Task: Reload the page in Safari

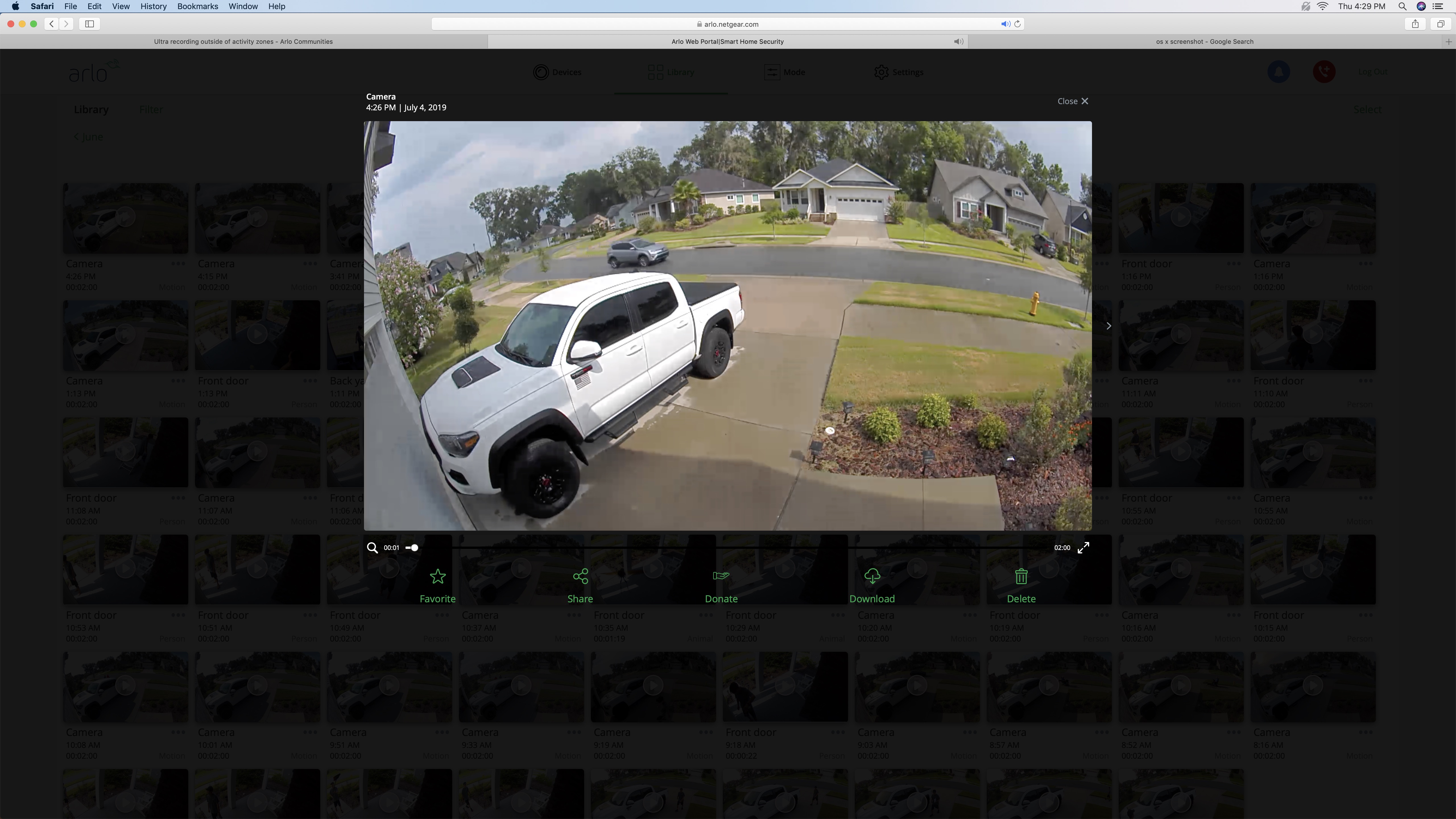Action: pos(1017,24)
